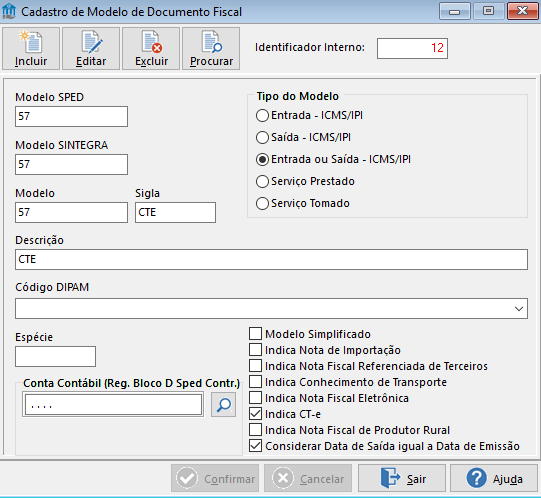541x498 pixels.
Task: Select Saída - ICMS/IPI radio option
Action: pyautogui.click(x=262, y=137)
